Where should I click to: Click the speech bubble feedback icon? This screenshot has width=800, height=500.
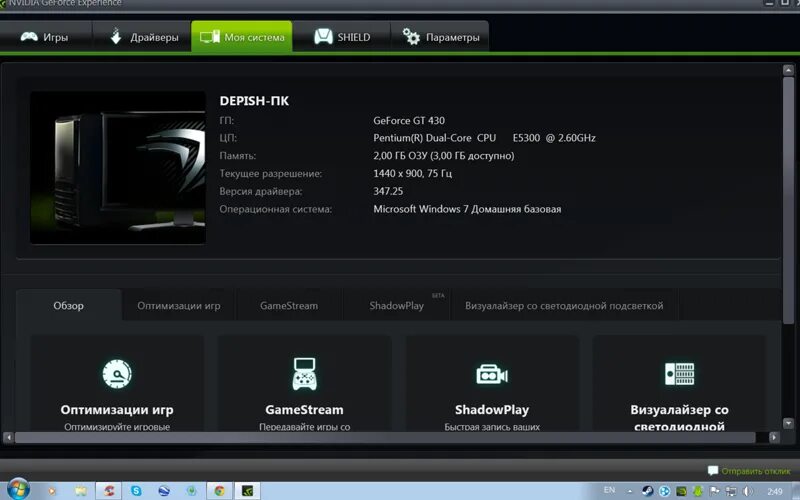tap(713, 470)
